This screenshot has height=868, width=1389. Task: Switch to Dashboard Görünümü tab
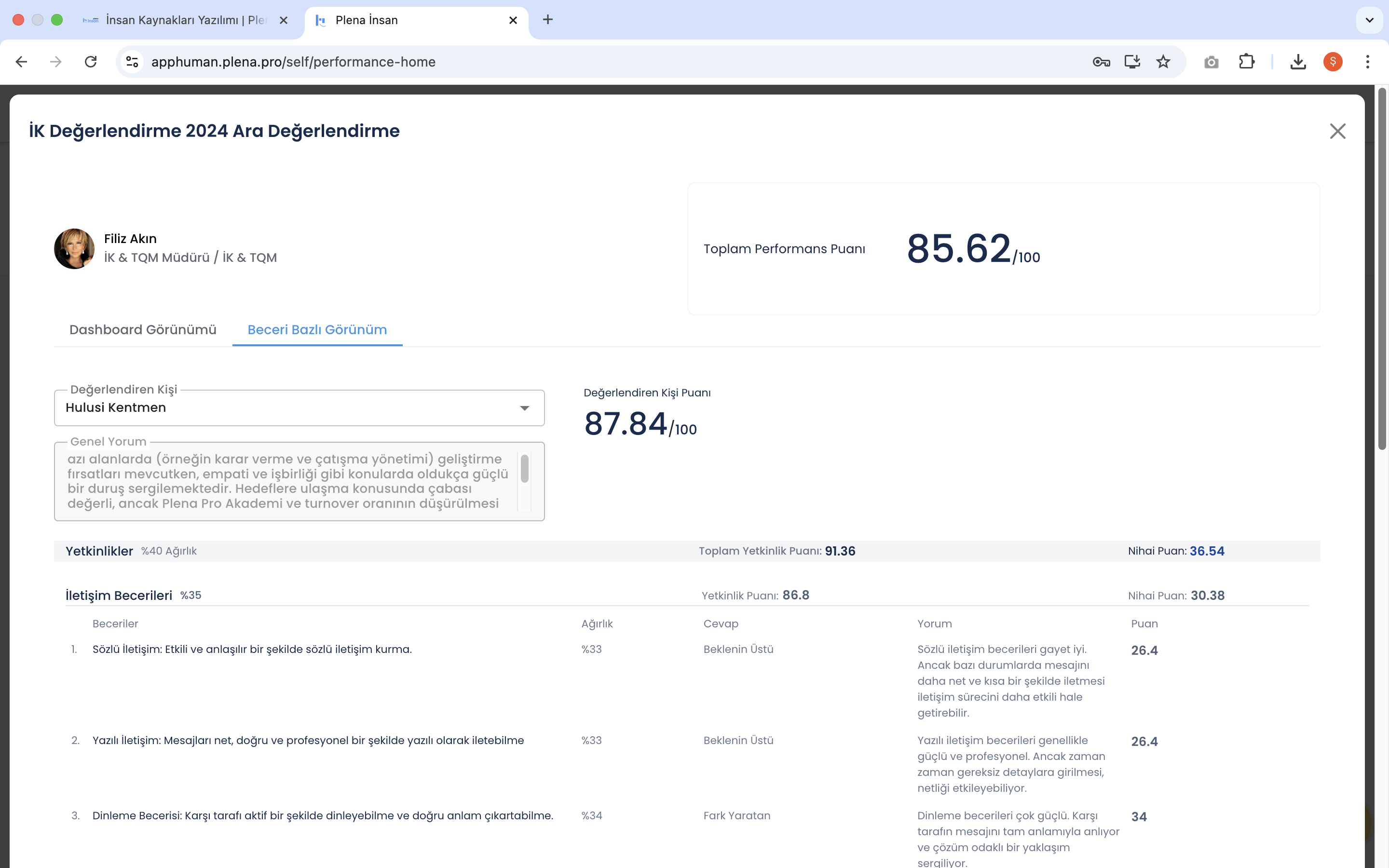pos(143,329)
